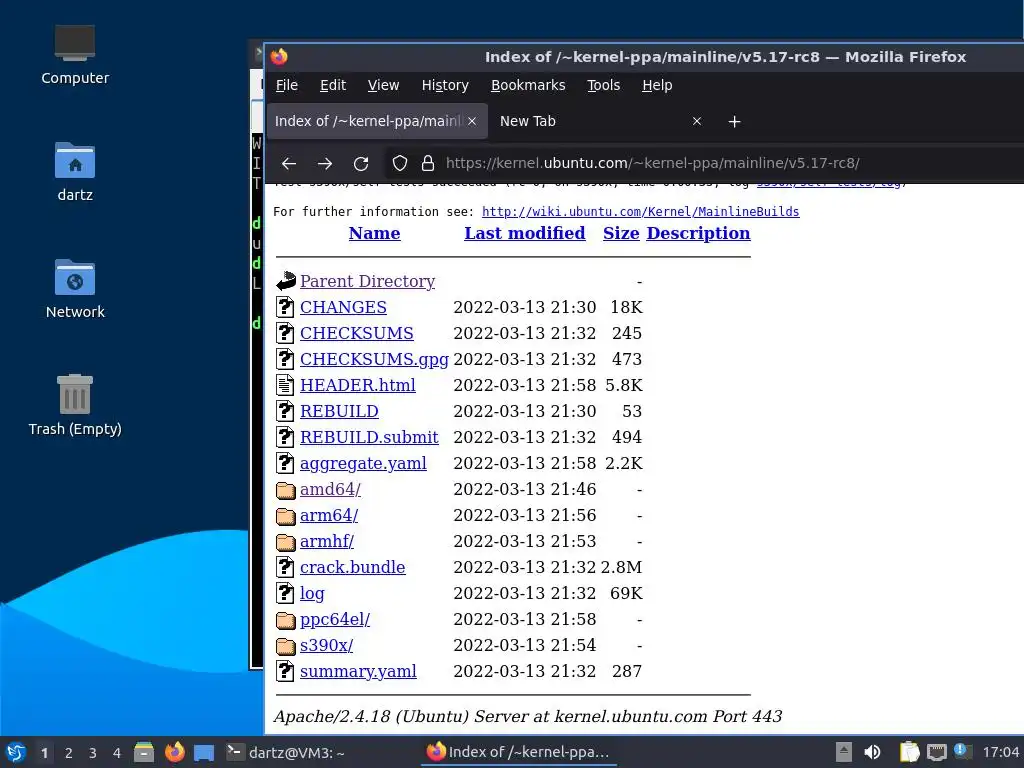The width and height of the screenshot is (1024, 768).
Task: Click the show desktop taskbar icon
Action: 204,753
